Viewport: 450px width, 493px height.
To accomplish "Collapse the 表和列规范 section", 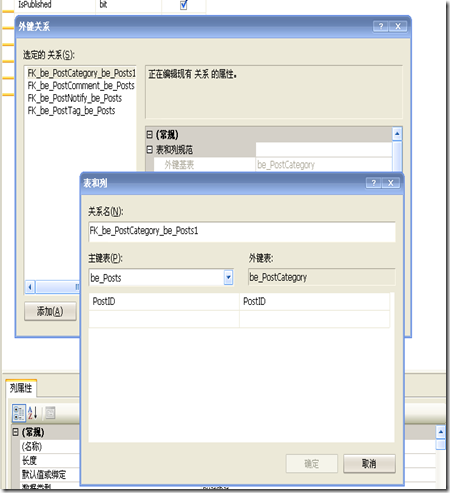I will [149, 150].
